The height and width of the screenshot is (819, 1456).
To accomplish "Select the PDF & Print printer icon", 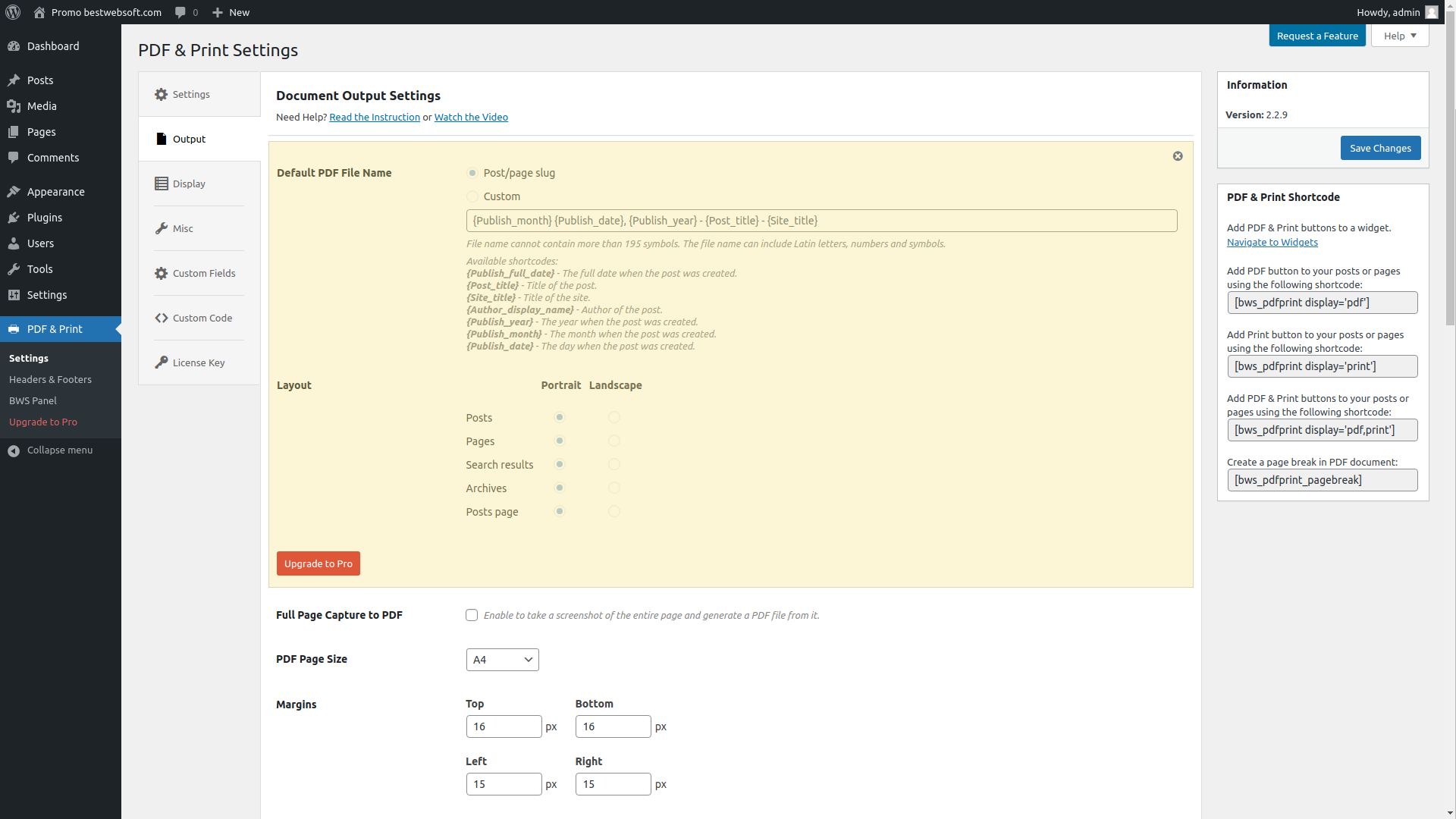I will click(x=14, y=328).
